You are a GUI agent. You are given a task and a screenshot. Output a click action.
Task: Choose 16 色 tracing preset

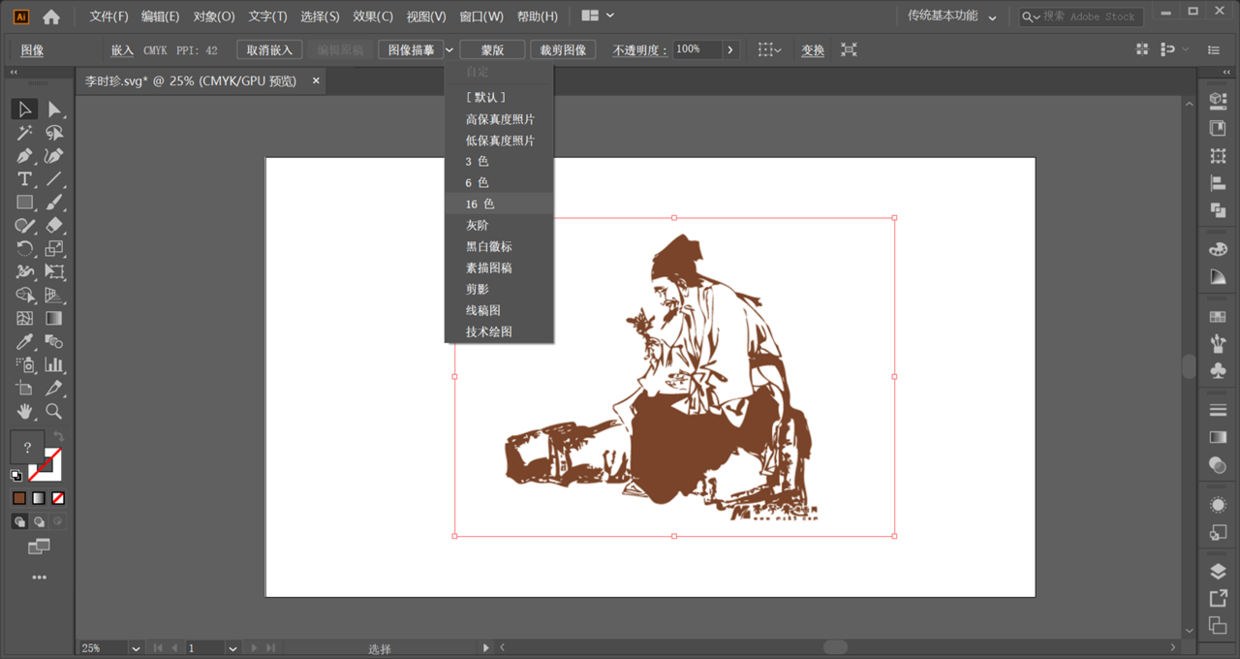click(x=480, y=204)
